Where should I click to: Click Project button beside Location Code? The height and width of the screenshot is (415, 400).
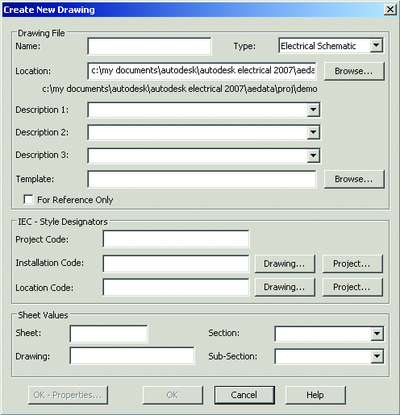[x=352, y=287]
